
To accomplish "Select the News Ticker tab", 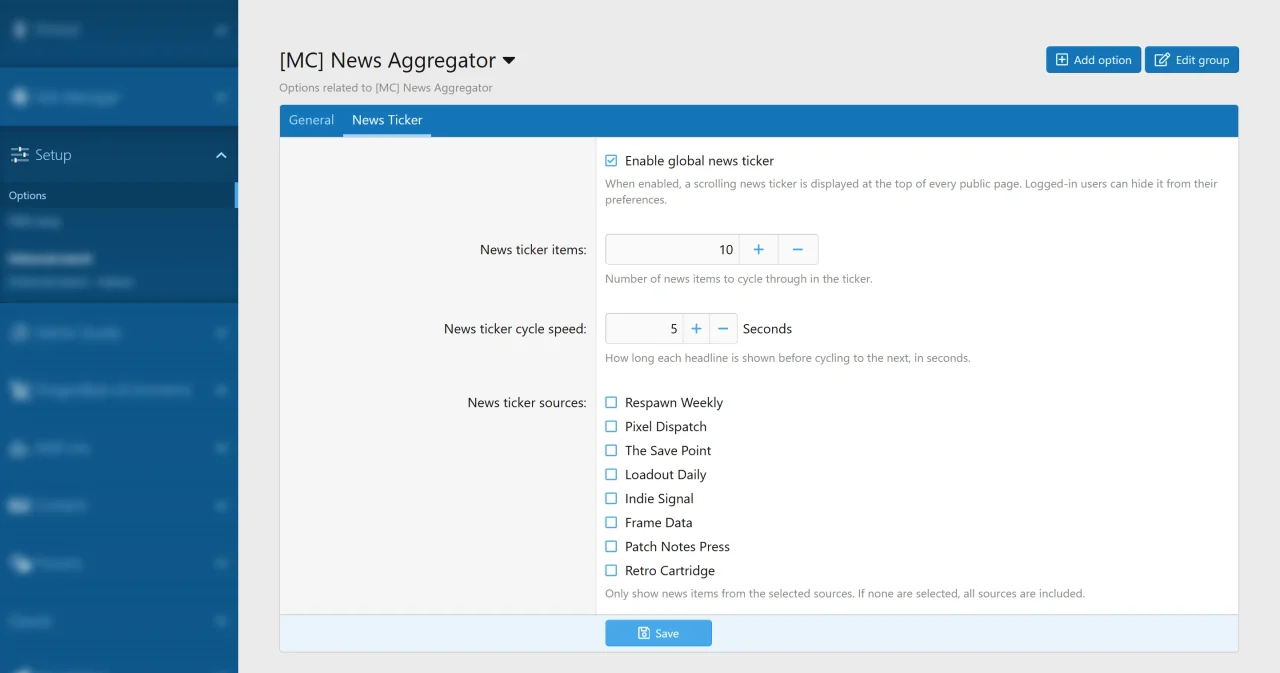I will click(387, 120).
